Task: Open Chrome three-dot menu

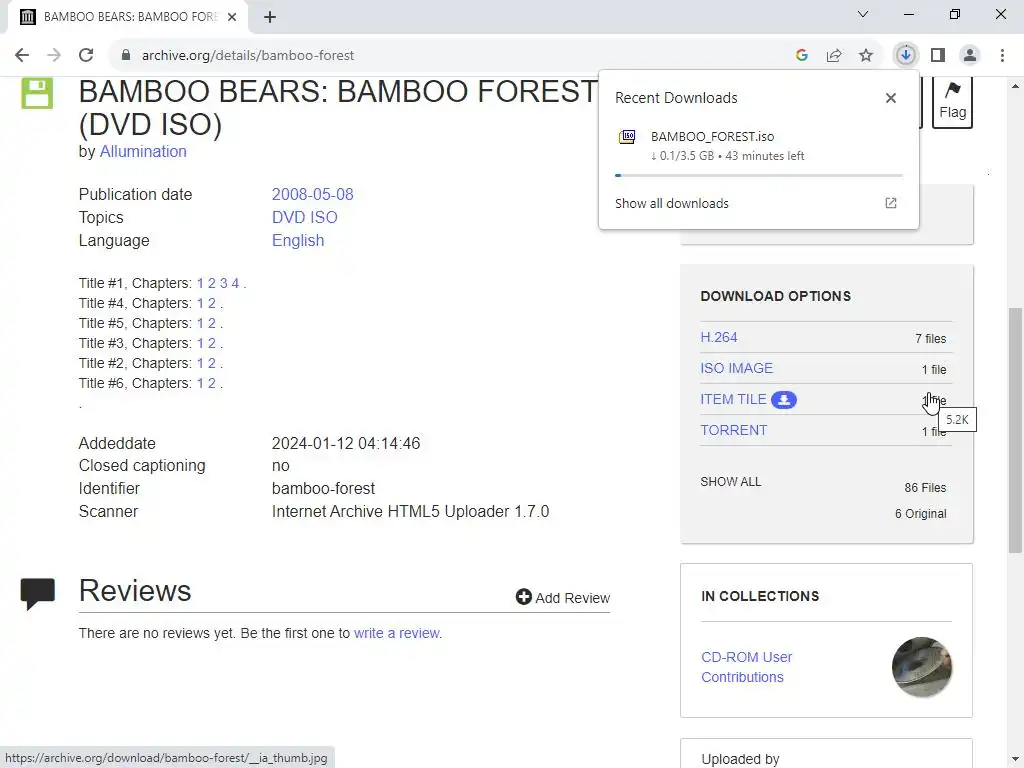Action: pyautogui.click(x=1002, y=56)
